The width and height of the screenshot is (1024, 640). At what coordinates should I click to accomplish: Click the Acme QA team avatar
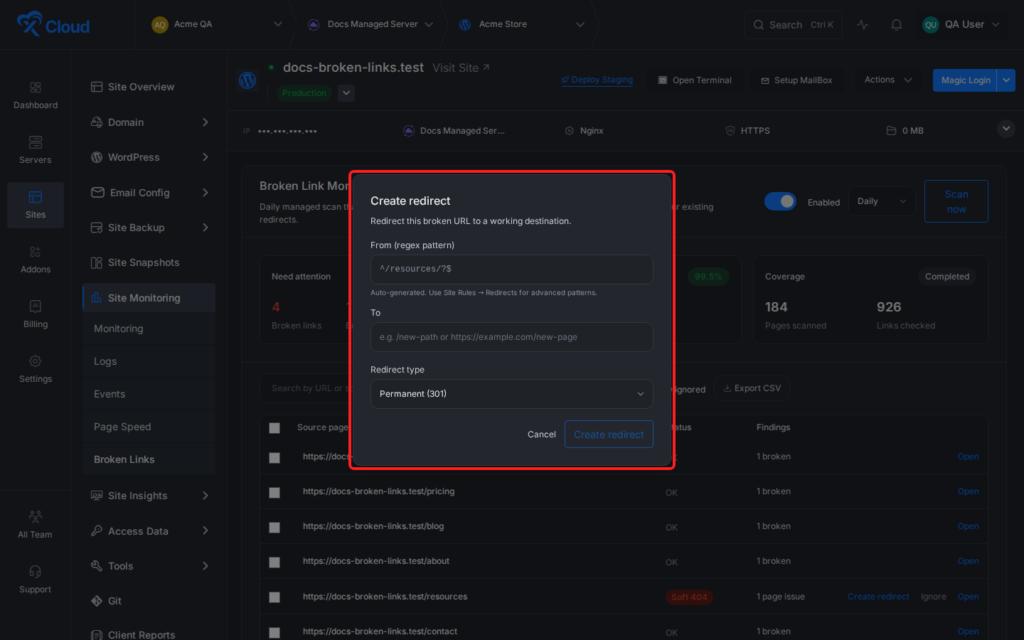tap(159, 25)
